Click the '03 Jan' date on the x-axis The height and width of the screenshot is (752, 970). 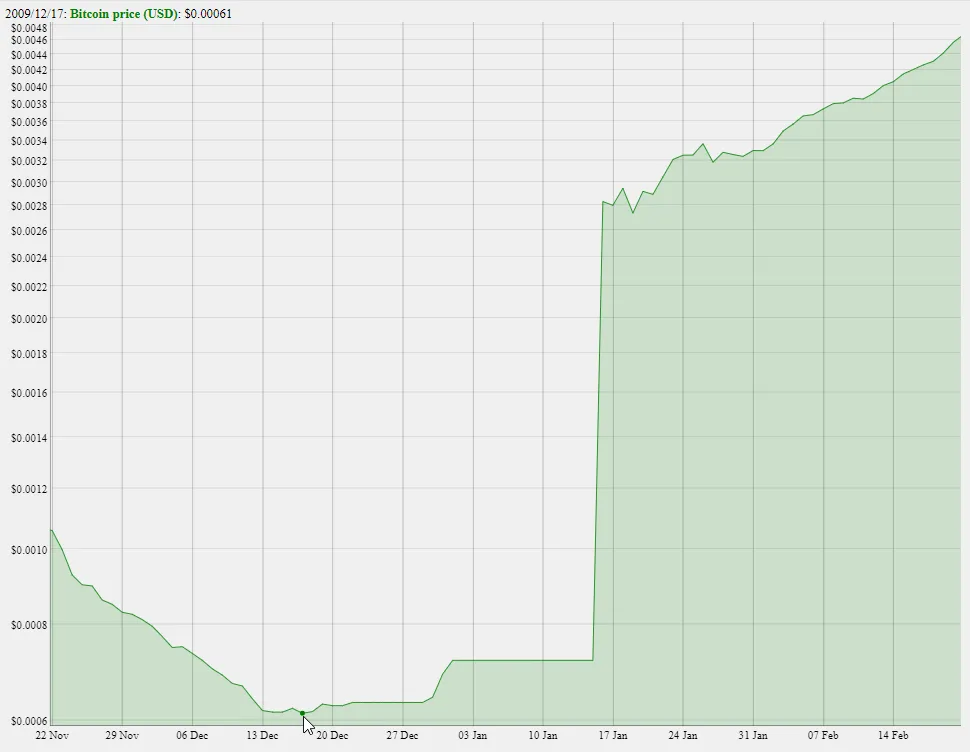(473, 735)
